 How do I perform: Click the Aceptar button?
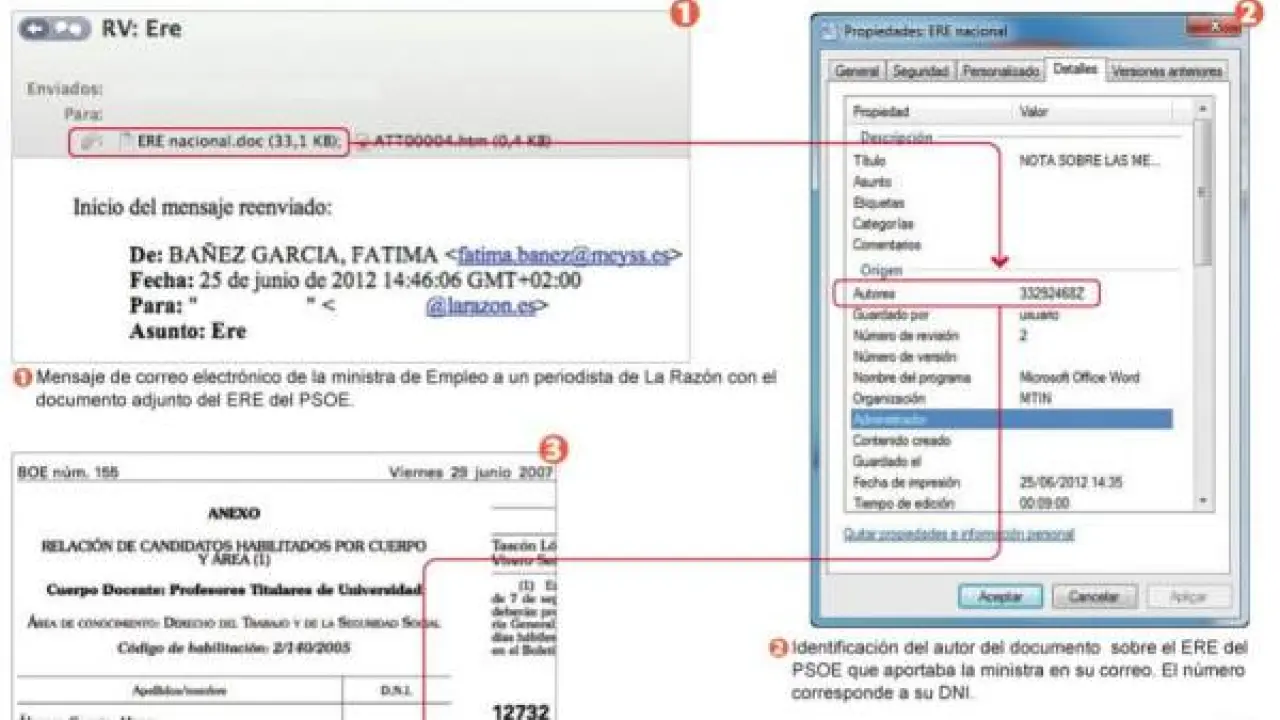pyautogui.click(x=1000, y=597)
